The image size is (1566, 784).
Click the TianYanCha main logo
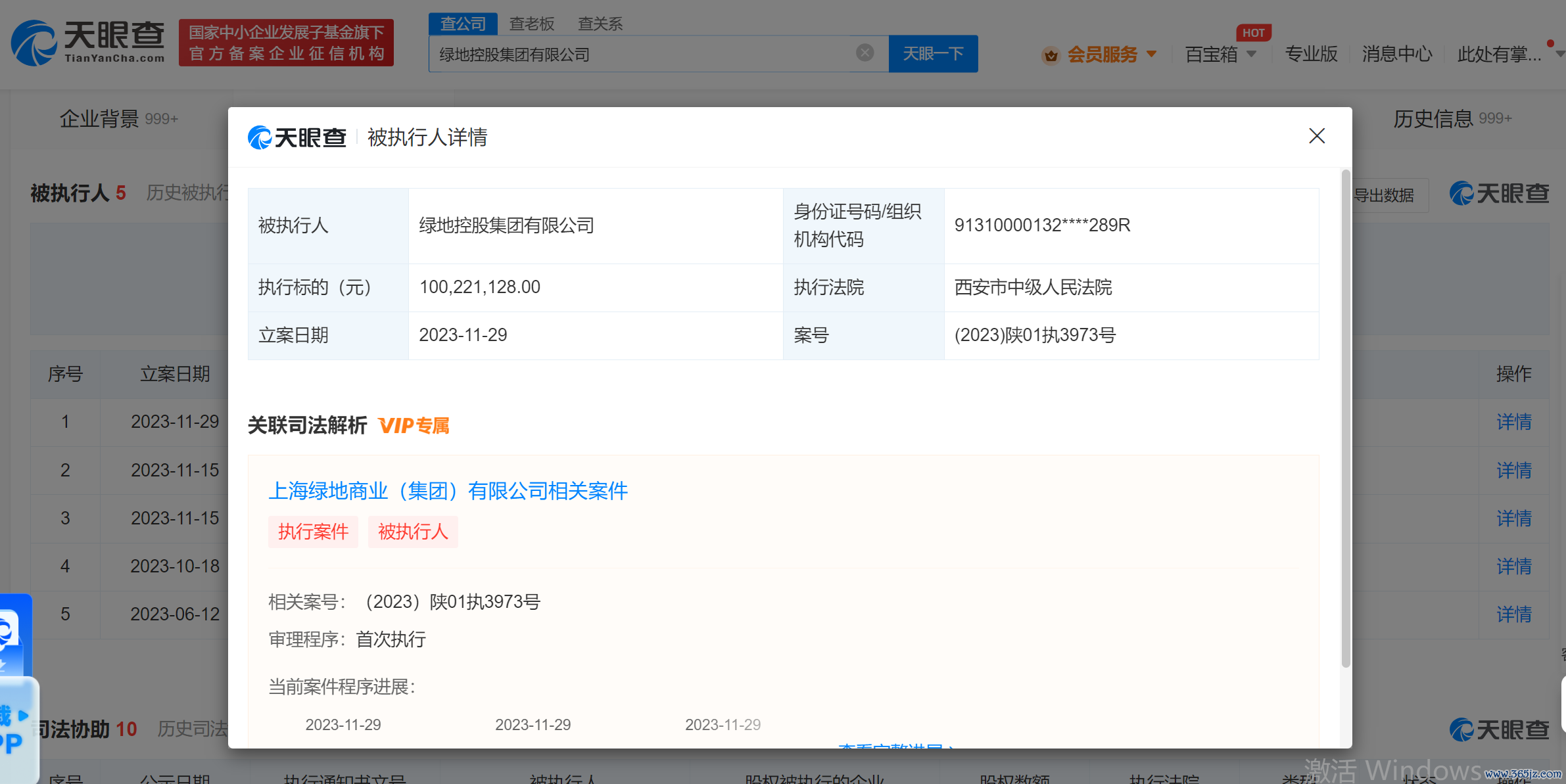coord(88,43)
